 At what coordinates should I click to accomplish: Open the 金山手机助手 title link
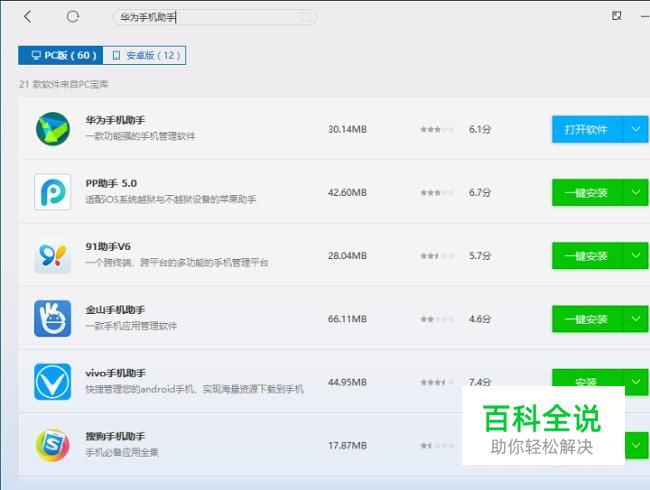pos(115,310)
